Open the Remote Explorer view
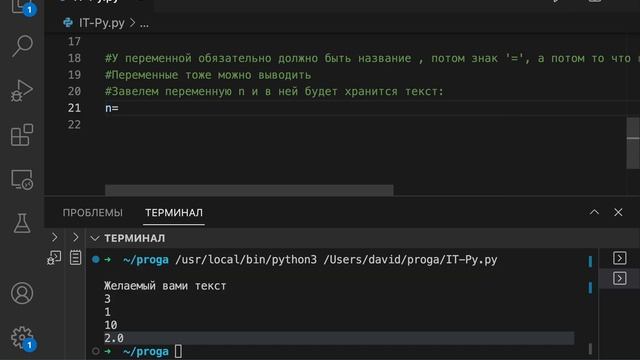 point(22,180)
